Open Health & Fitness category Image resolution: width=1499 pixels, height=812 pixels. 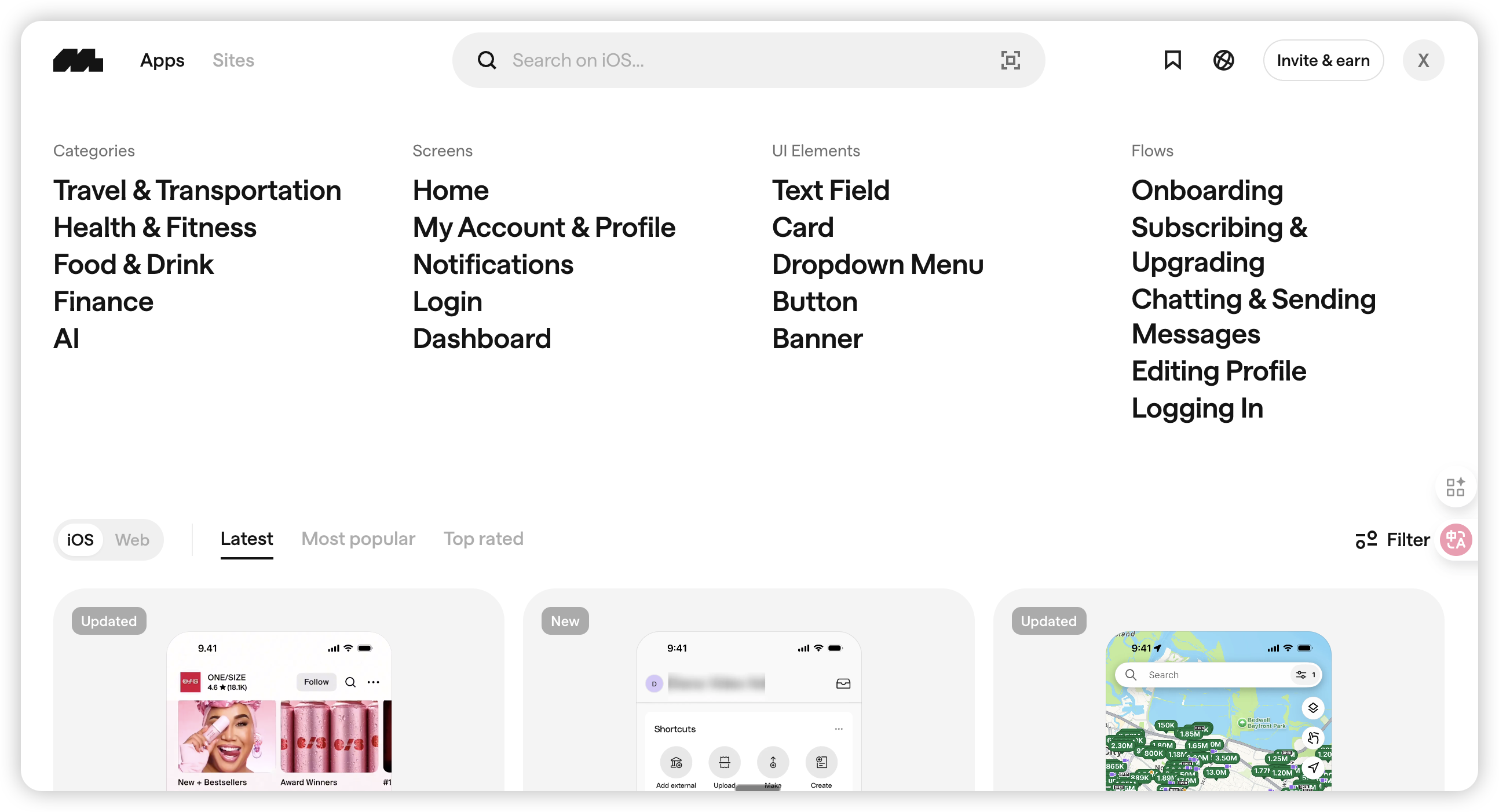pyautogui.click(x=155, y=228)
